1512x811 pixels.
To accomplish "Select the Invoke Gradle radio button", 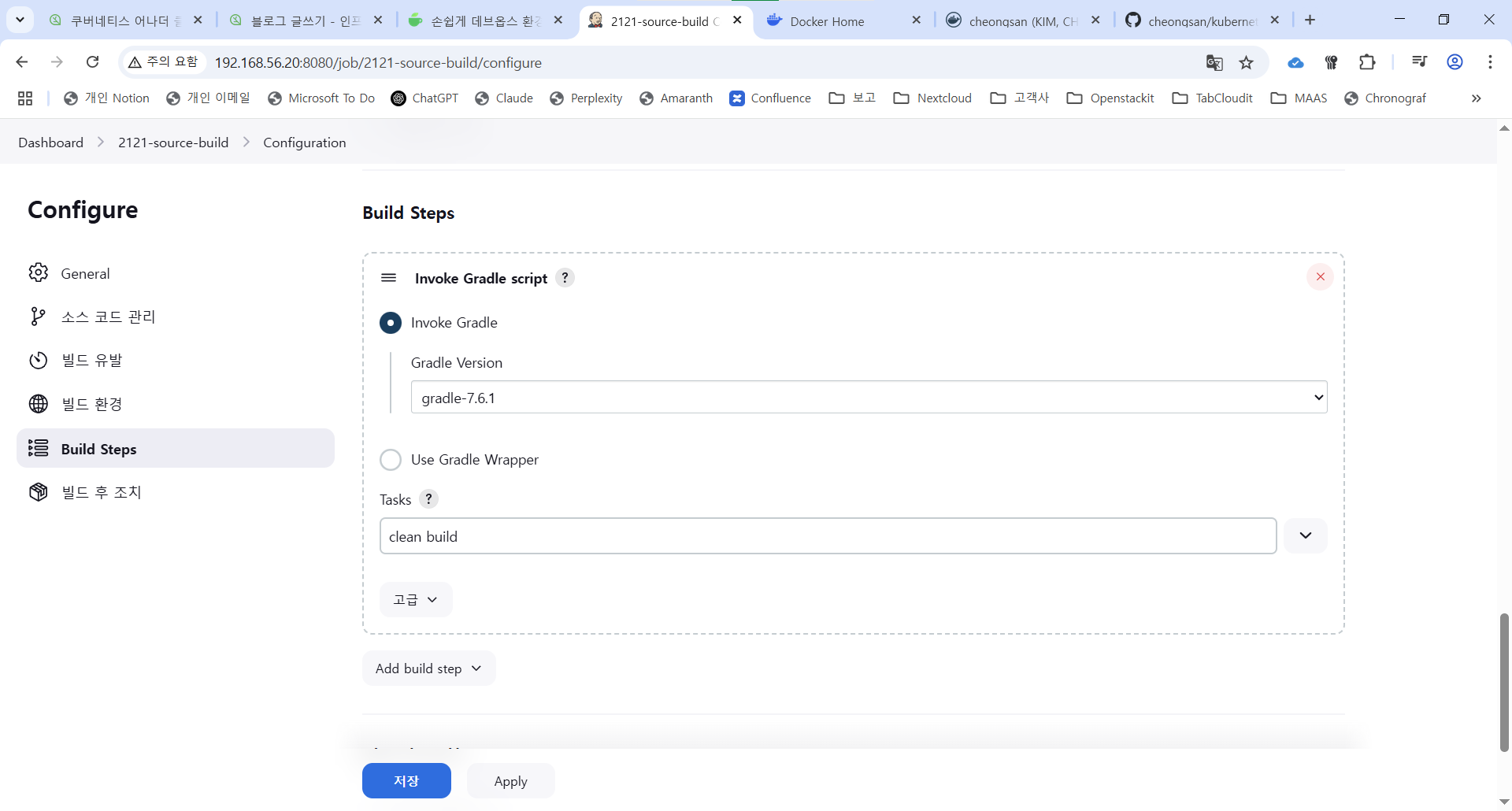I will (391, 323).
